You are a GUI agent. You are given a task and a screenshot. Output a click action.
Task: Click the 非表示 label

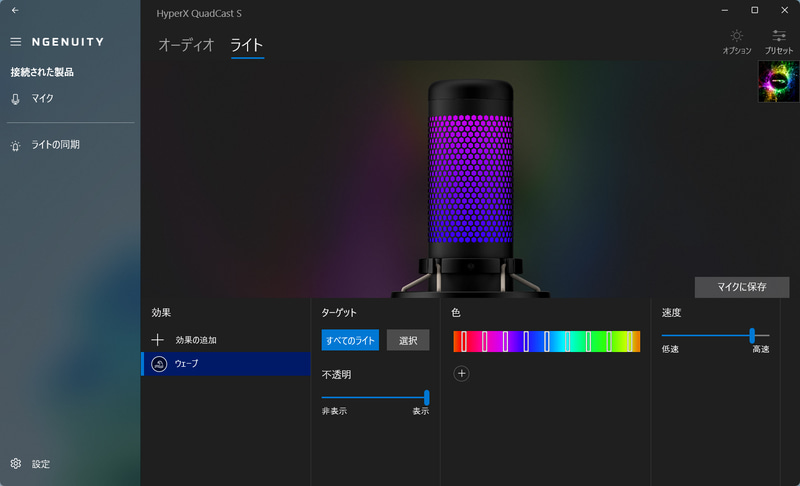[x=334, y=411]
